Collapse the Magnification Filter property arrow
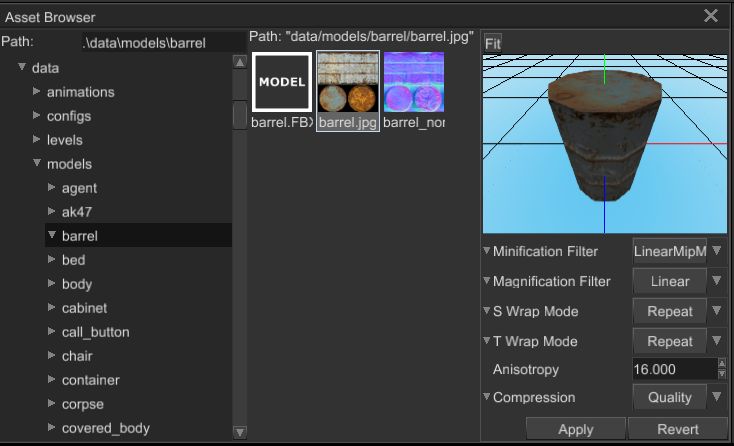Image resolution: width=734 pixels, height=446 pixels. pos(487,280)
